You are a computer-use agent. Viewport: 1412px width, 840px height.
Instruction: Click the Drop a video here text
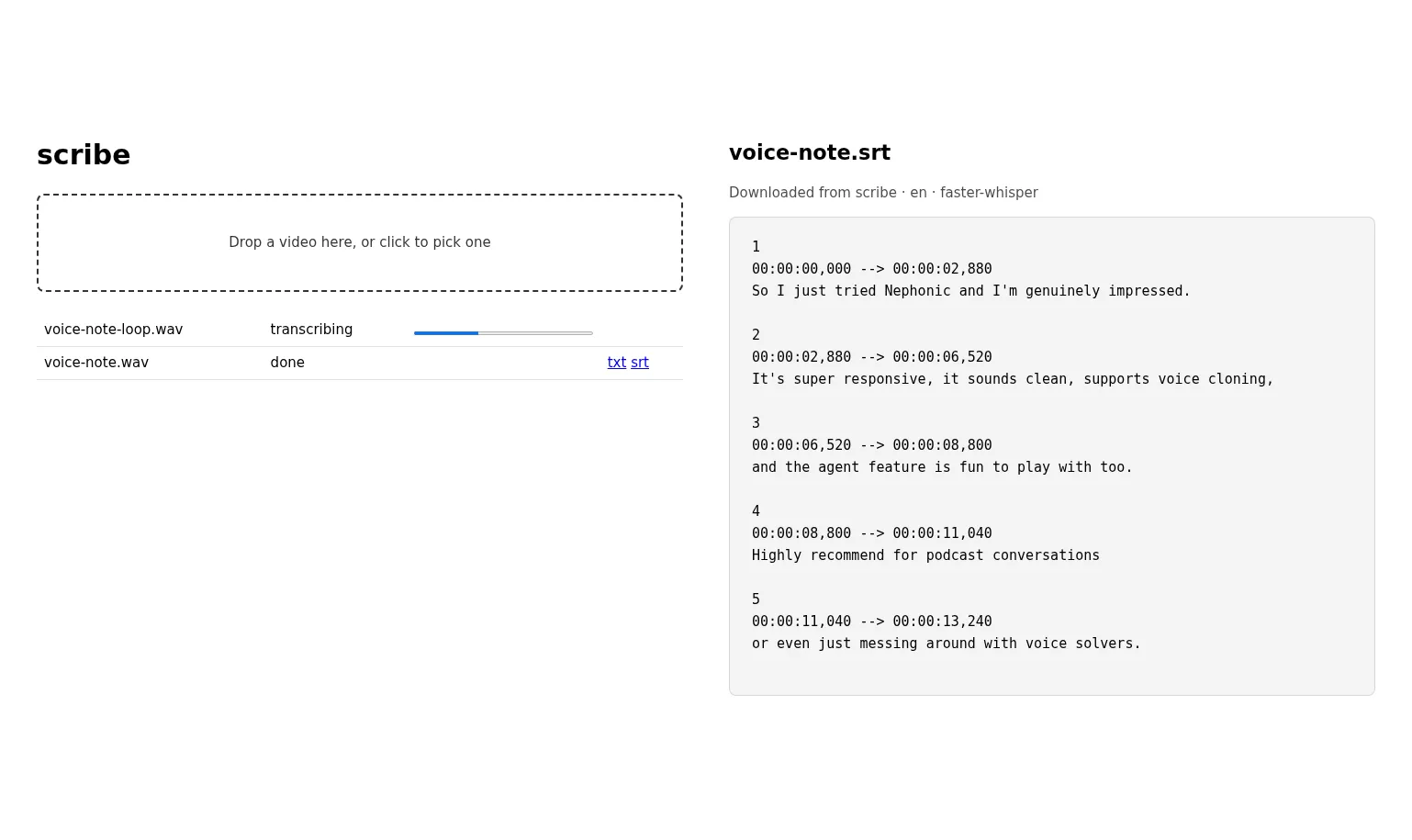pyautogui.click(x=360, y=242)
